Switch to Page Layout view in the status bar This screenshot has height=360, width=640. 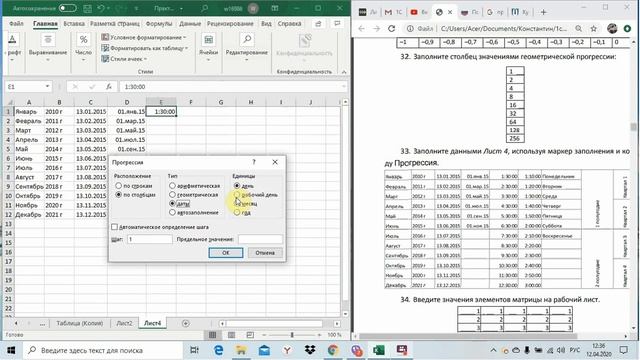tap(231, 335)
